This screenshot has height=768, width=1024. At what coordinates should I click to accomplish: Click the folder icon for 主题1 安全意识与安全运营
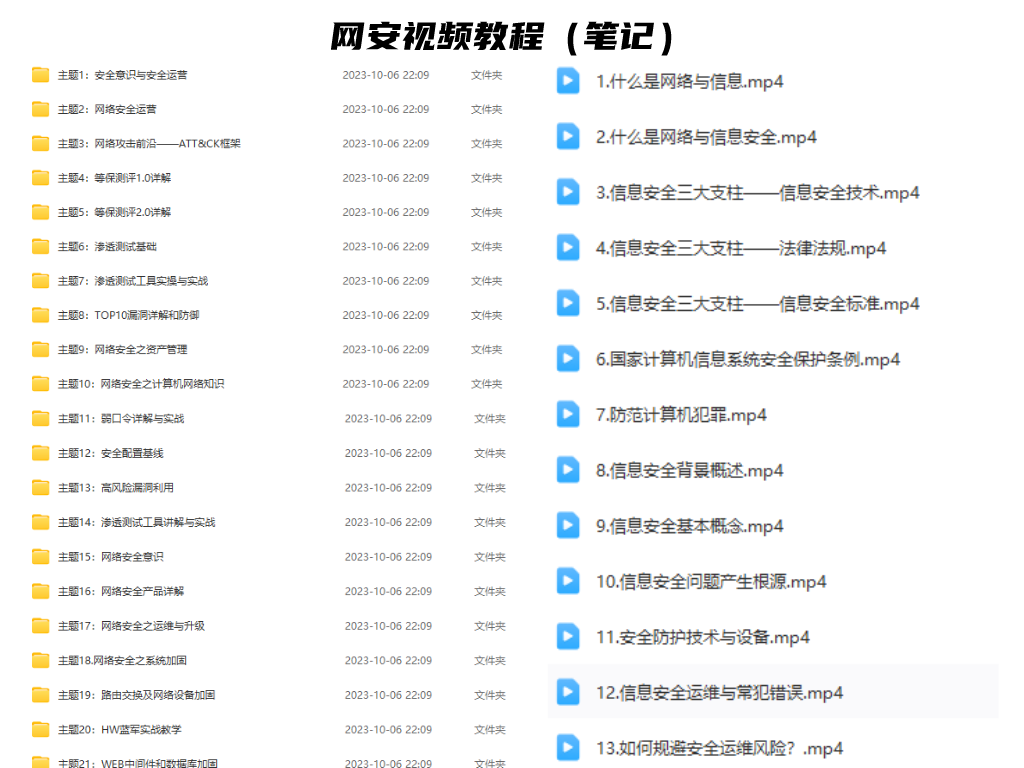[40, 75]
